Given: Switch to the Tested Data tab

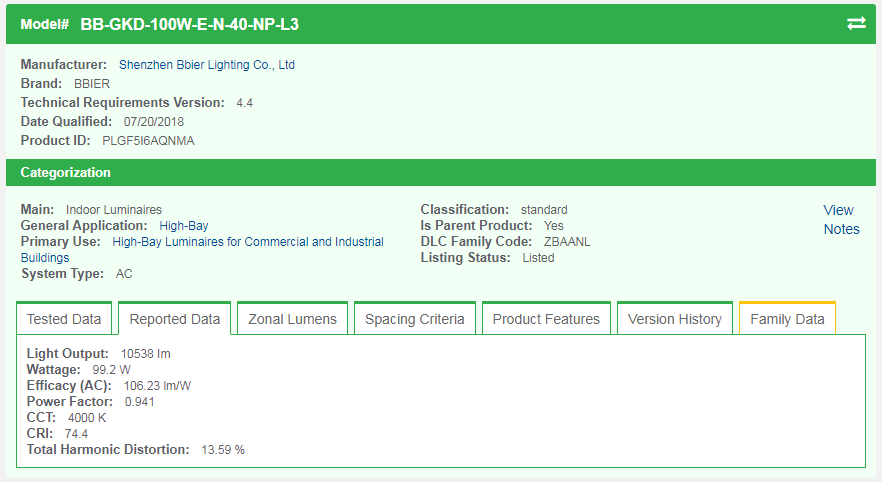Looking at the screenshot, I should 64,319.
